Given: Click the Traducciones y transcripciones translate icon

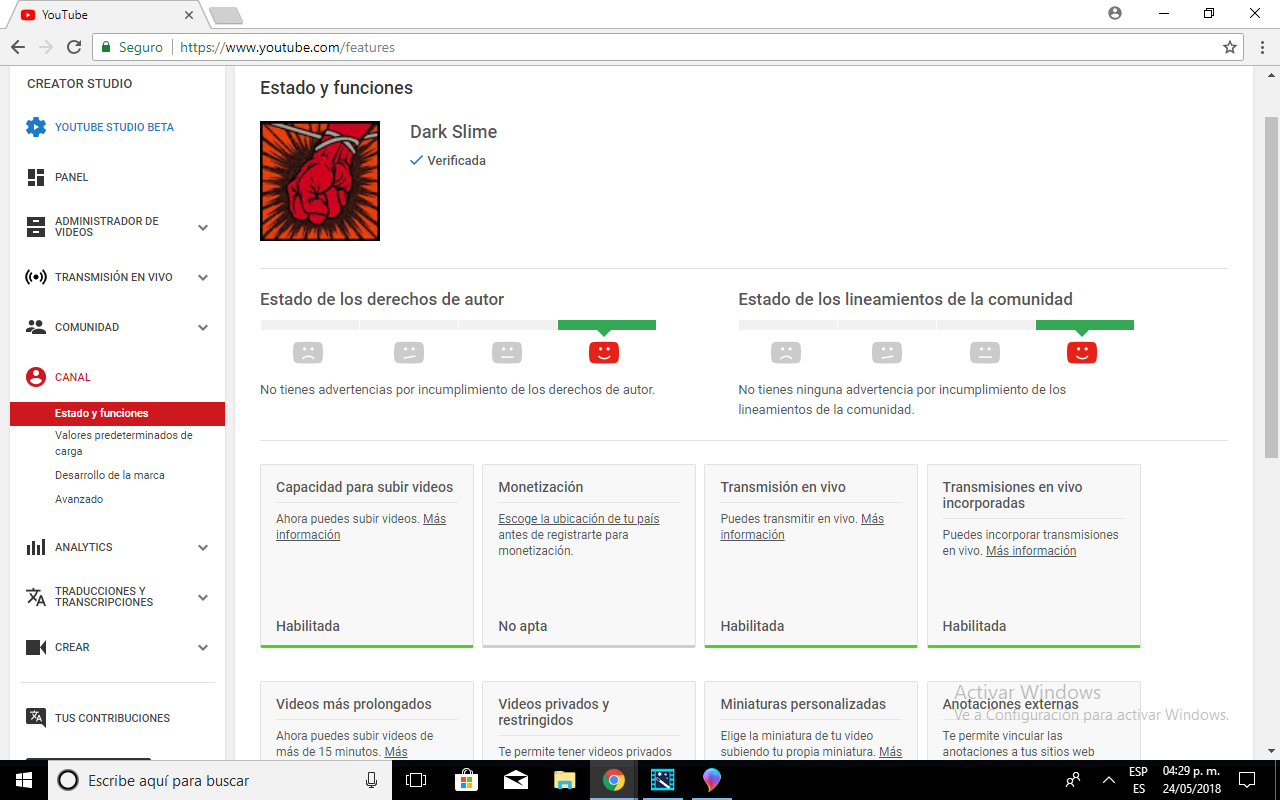Looking at the screenshot, I should tap(36, 597).
